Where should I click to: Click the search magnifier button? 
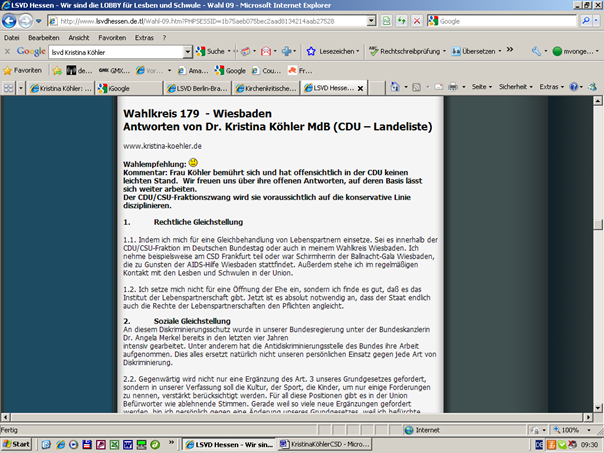(x=586, y=21)
